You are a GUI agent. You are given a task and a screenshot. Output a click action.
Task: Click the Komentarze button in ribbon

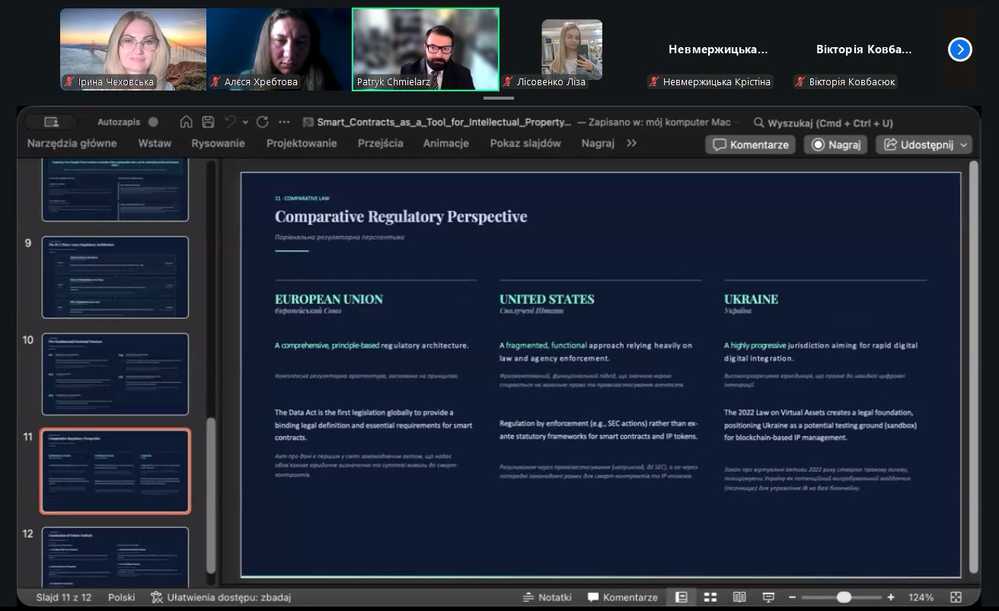click(750, 144)
